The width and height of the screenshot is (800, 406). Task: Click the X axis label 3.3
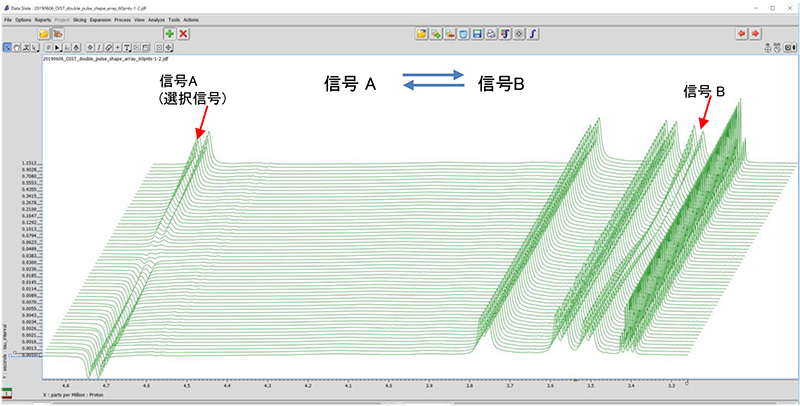(671, 387)
